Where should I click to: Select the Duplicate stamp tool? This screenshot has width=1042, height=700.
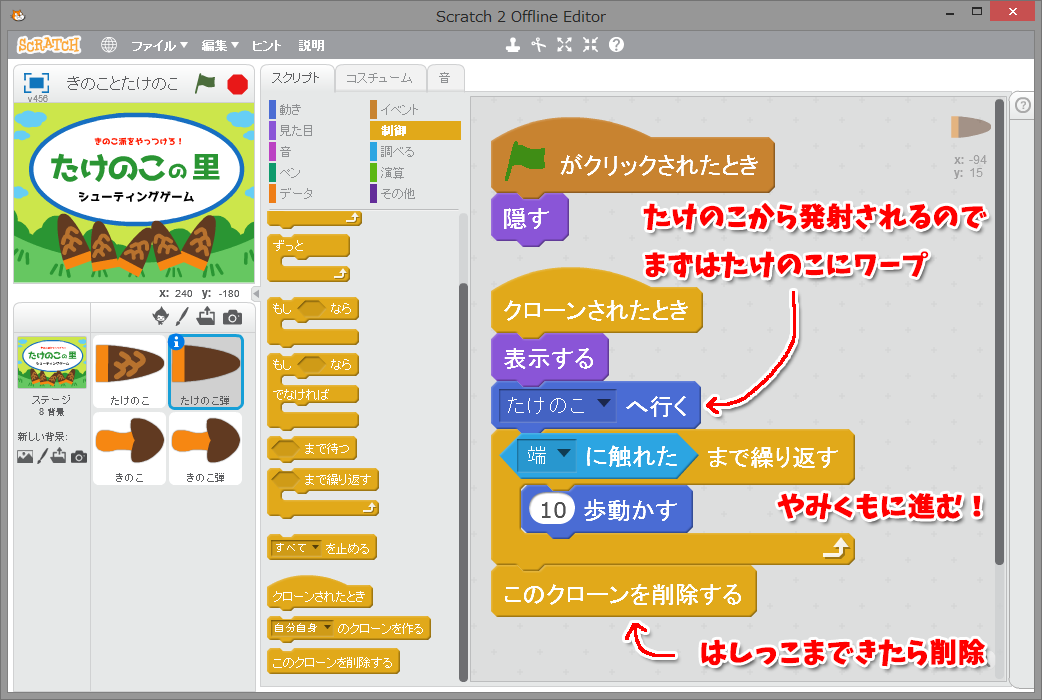(512, 45)
